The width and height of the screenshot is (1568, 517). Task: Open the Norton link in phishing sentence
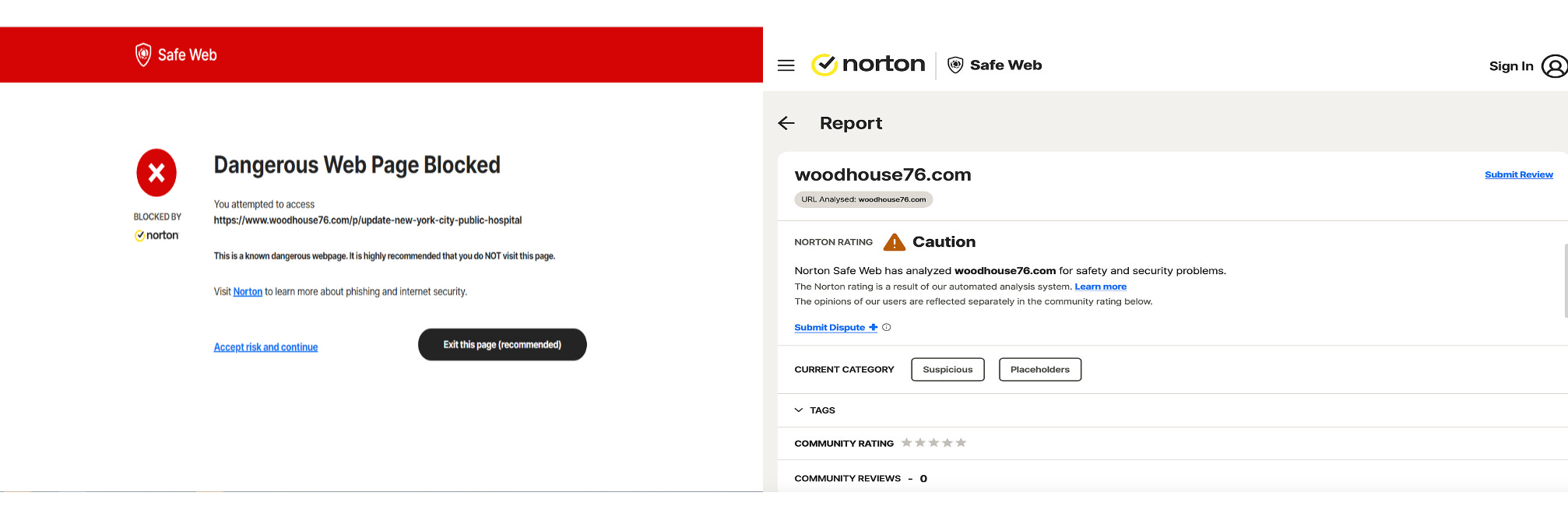(x=248, y=292)
